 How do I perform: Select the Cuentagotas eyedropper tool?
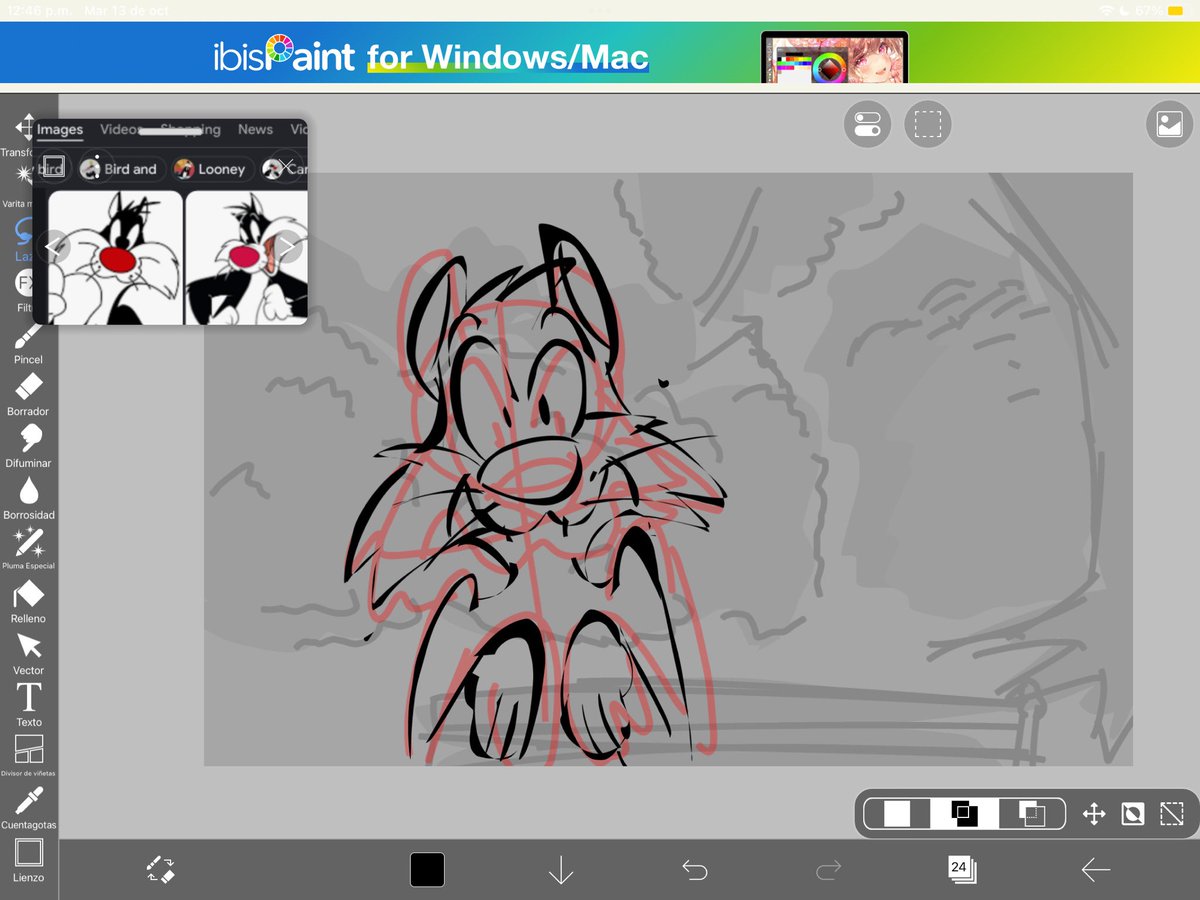(x=28, y=808)
